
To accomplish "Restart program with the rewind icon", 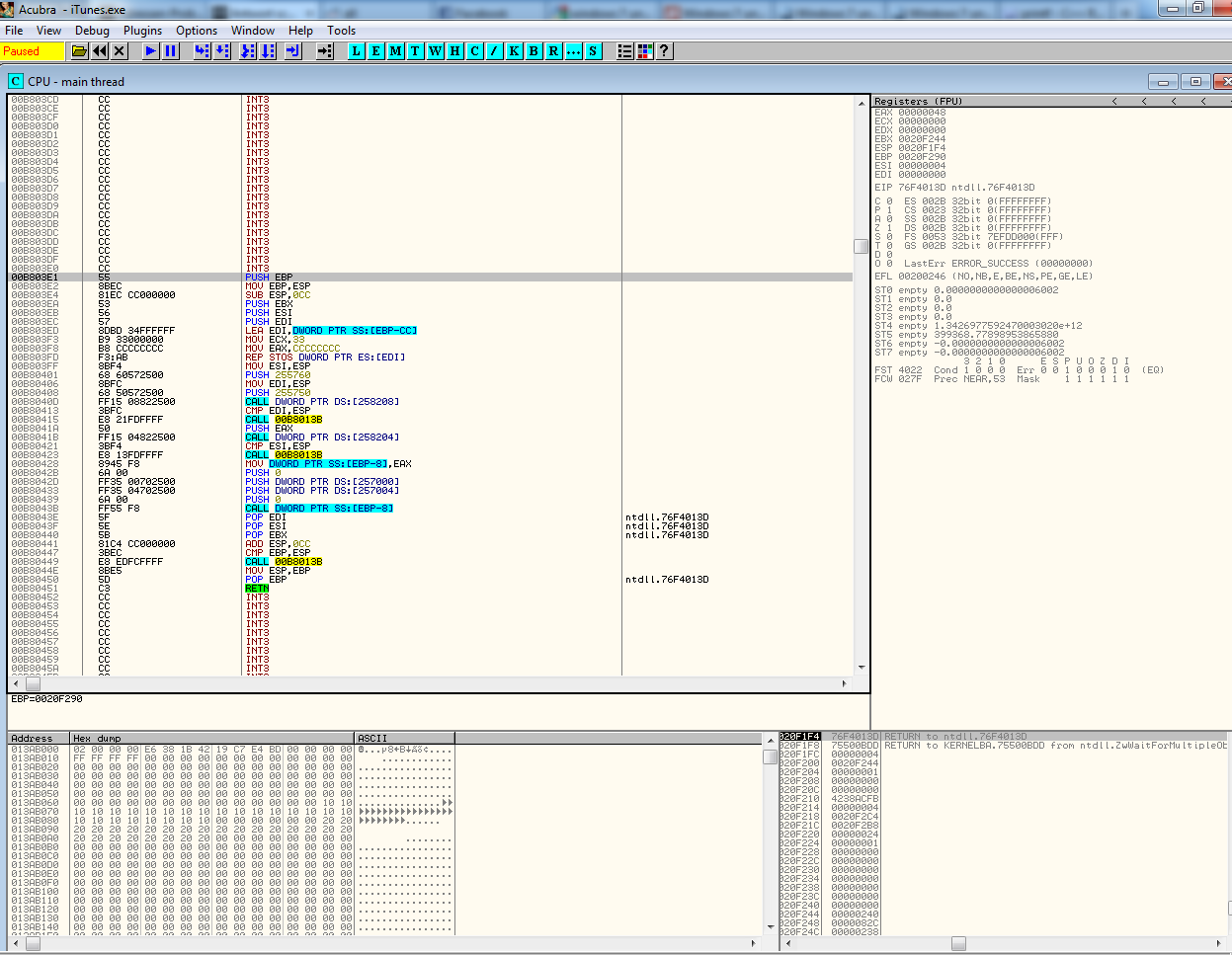I will coord(100,51).
